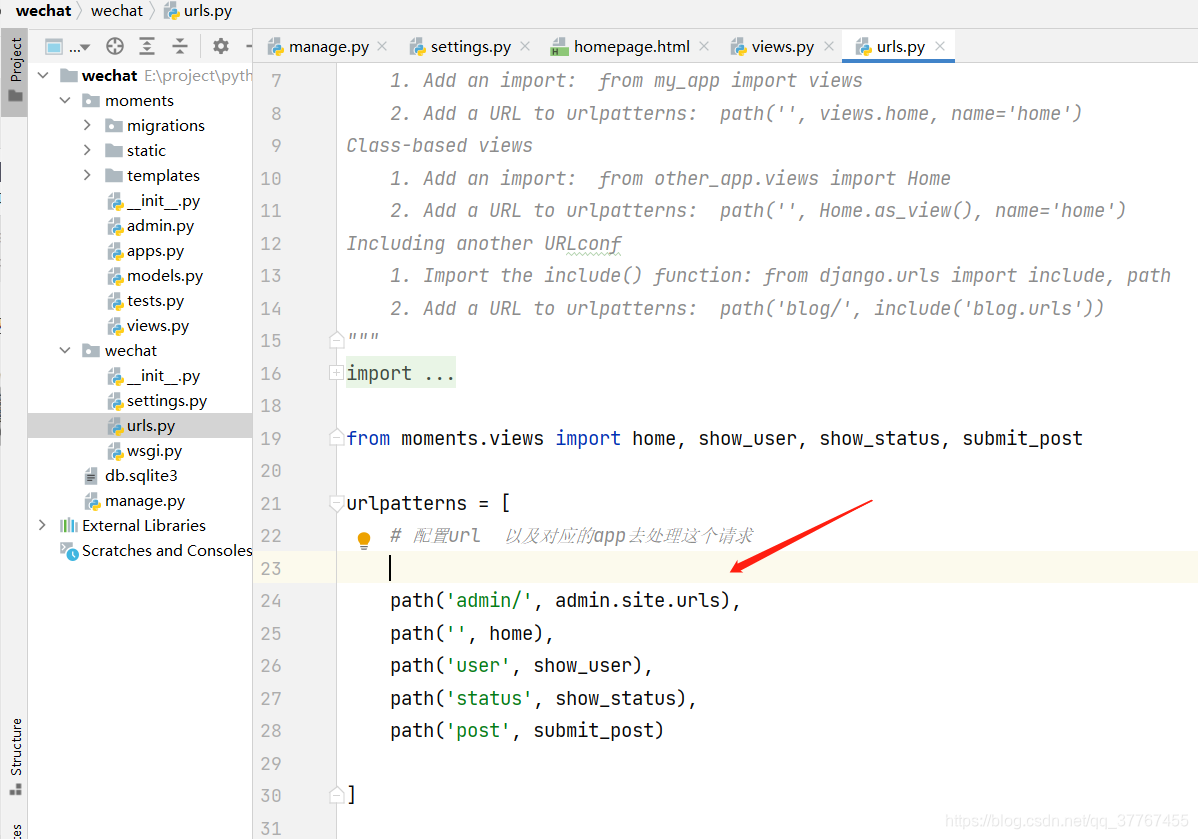Expand the static folder

[87, 150]
